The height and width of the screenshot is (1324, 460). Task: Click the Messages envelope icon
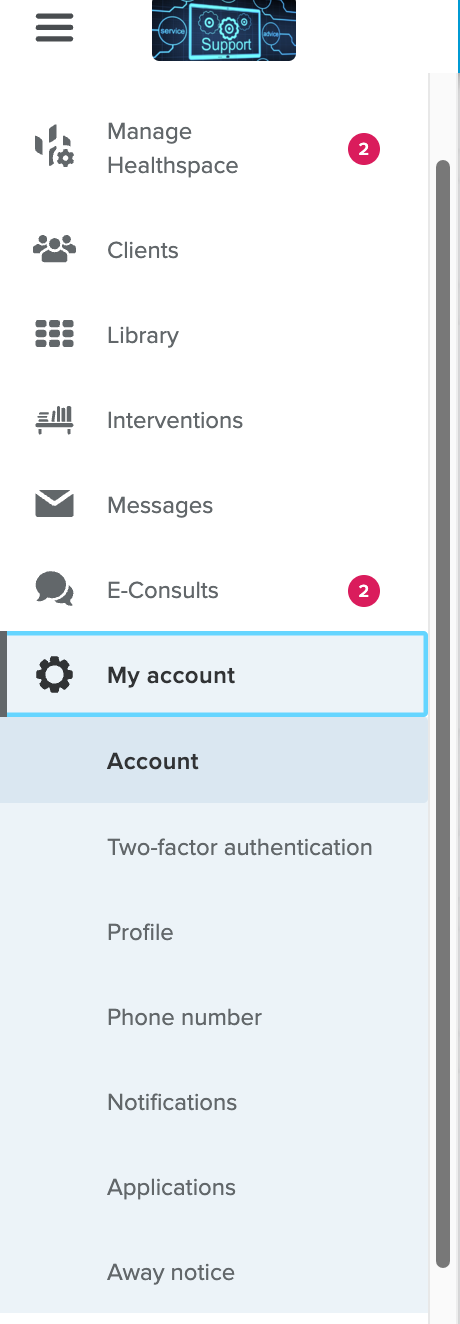point(54,505)
